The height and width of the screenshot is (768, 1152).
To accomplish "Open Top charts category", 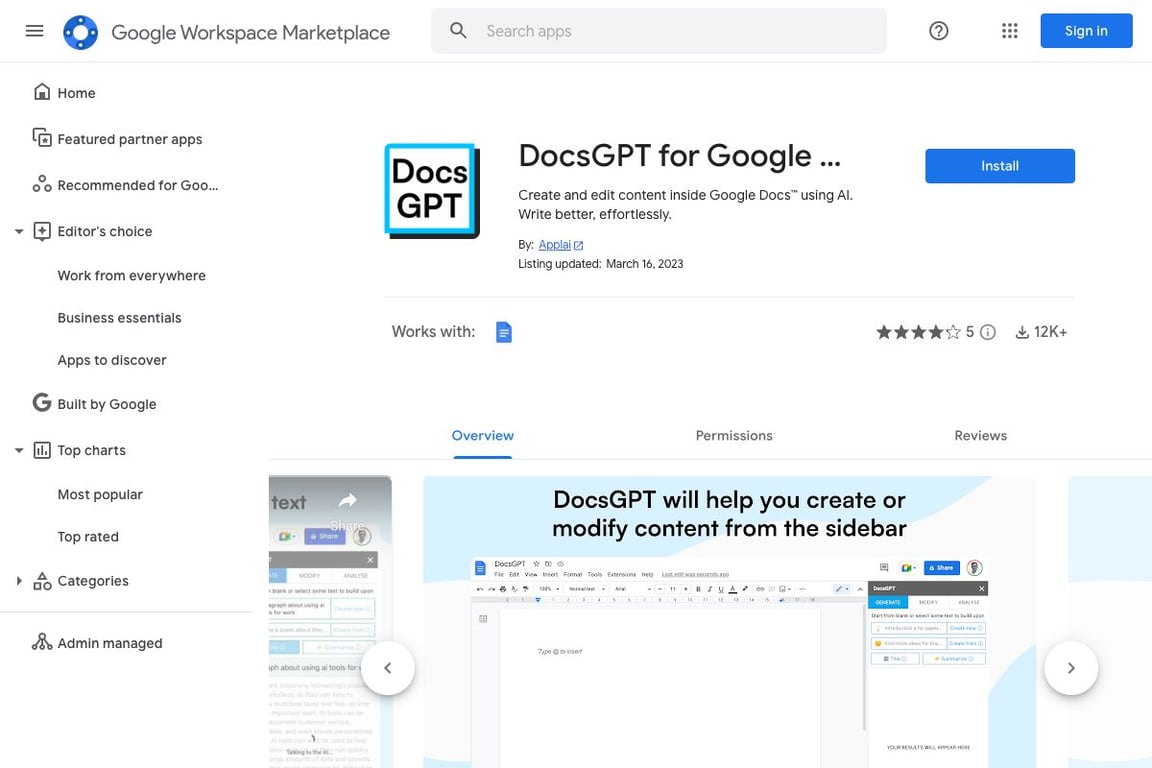I will [x=91, y=451].
